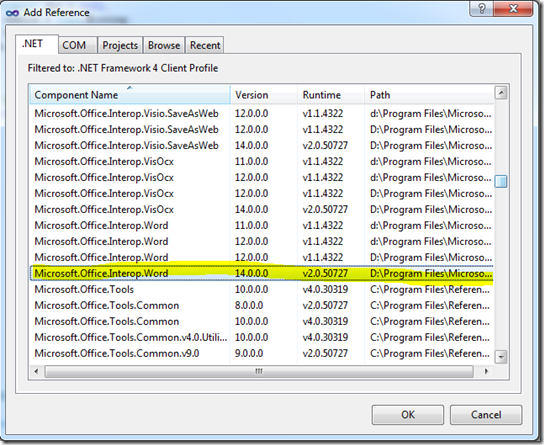Sort the list by Runtime column header

[331, 95]
